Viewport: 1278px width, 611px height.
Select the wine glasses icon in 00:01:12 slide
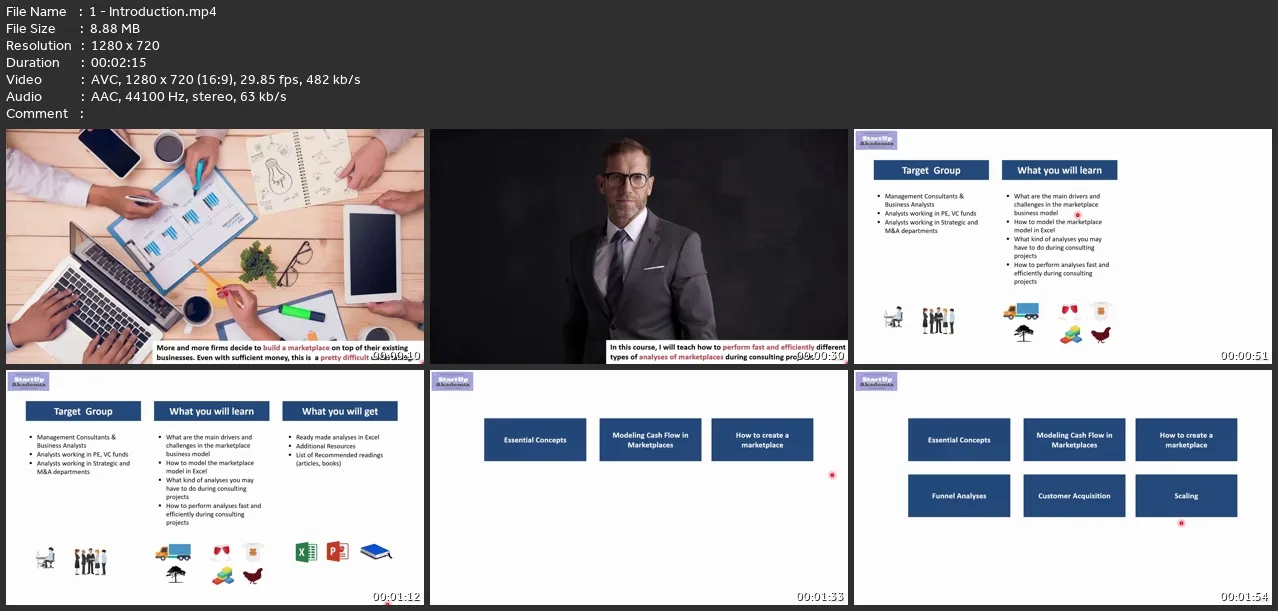(x=222, y=551)
